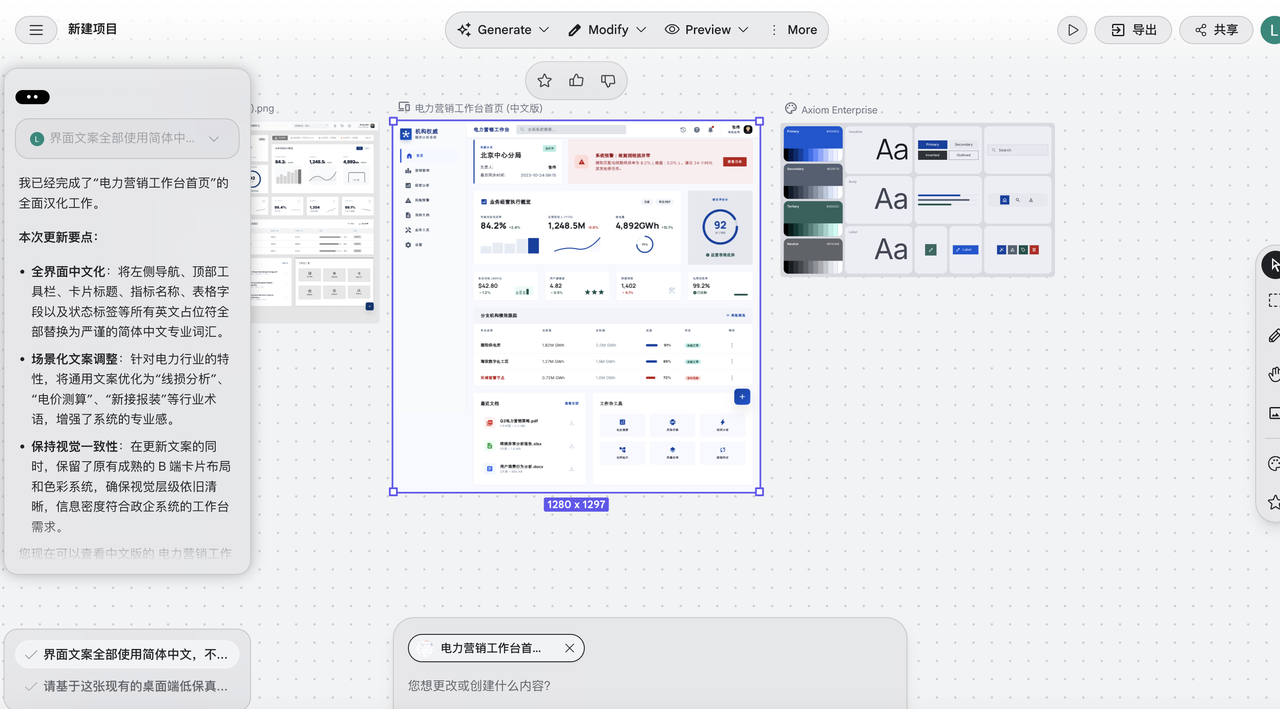Open the More menu
Screen dimensions: 1280x709
pyautogui.click(x=793, y=30)
